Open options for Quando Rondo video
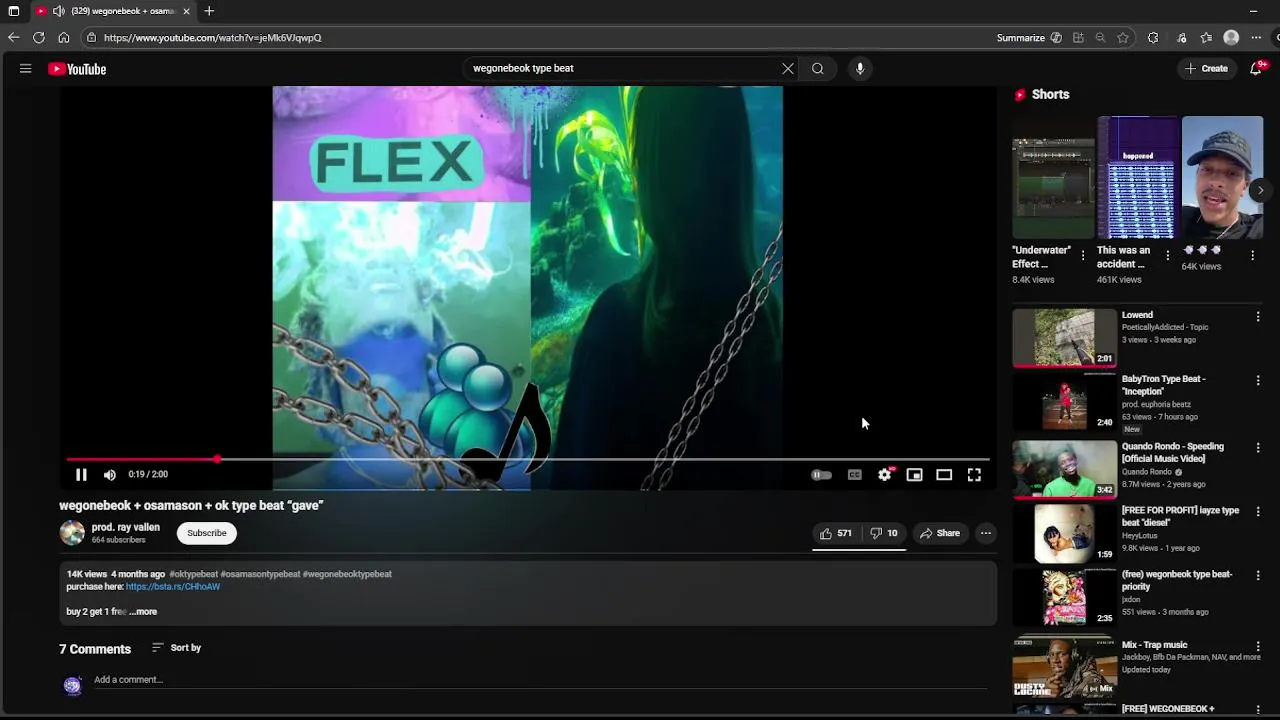The width and height of the screenshot is (1280, 720). pos(1258,448)
